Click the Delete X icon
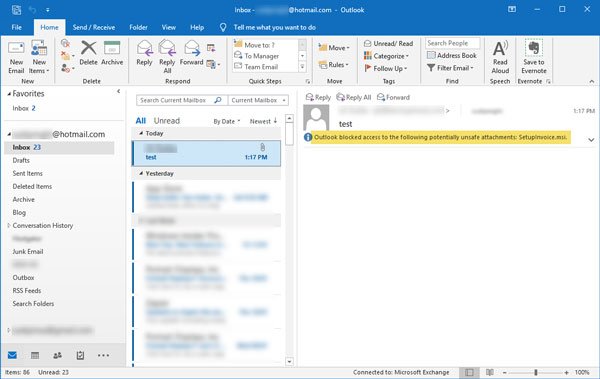The height and width of the screenshot is (379, 600). pyautogui.click(x=88, y=48)
